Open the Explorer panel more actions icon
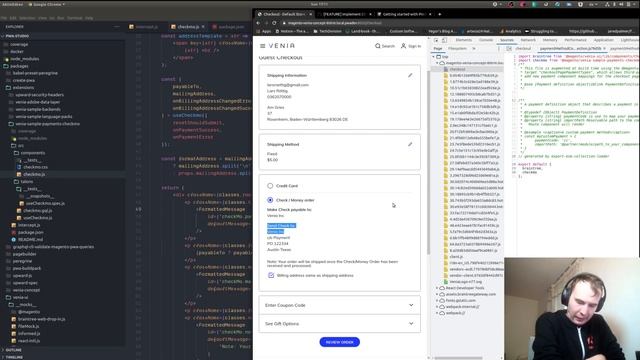The image size is (640, 360). 117,27
